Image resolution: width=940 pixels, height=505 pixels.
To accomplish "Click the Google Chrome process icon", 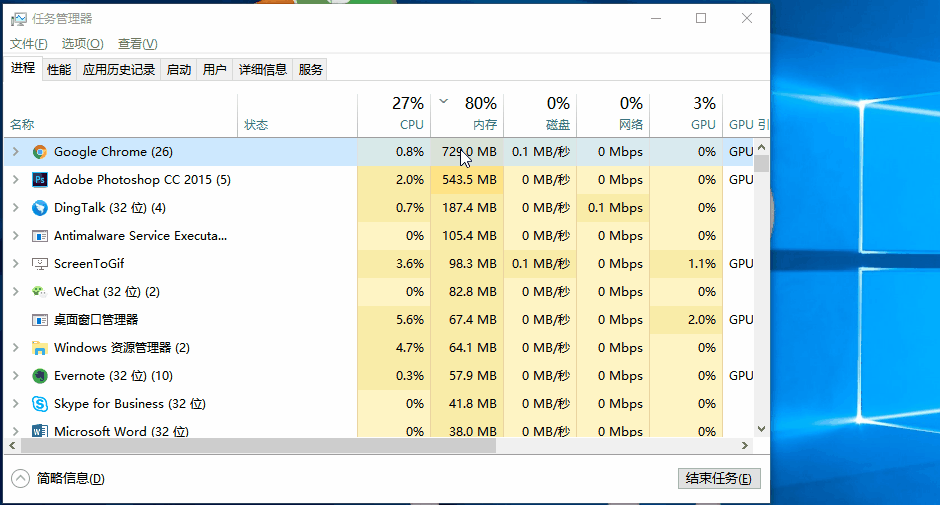I will (40, 152).
